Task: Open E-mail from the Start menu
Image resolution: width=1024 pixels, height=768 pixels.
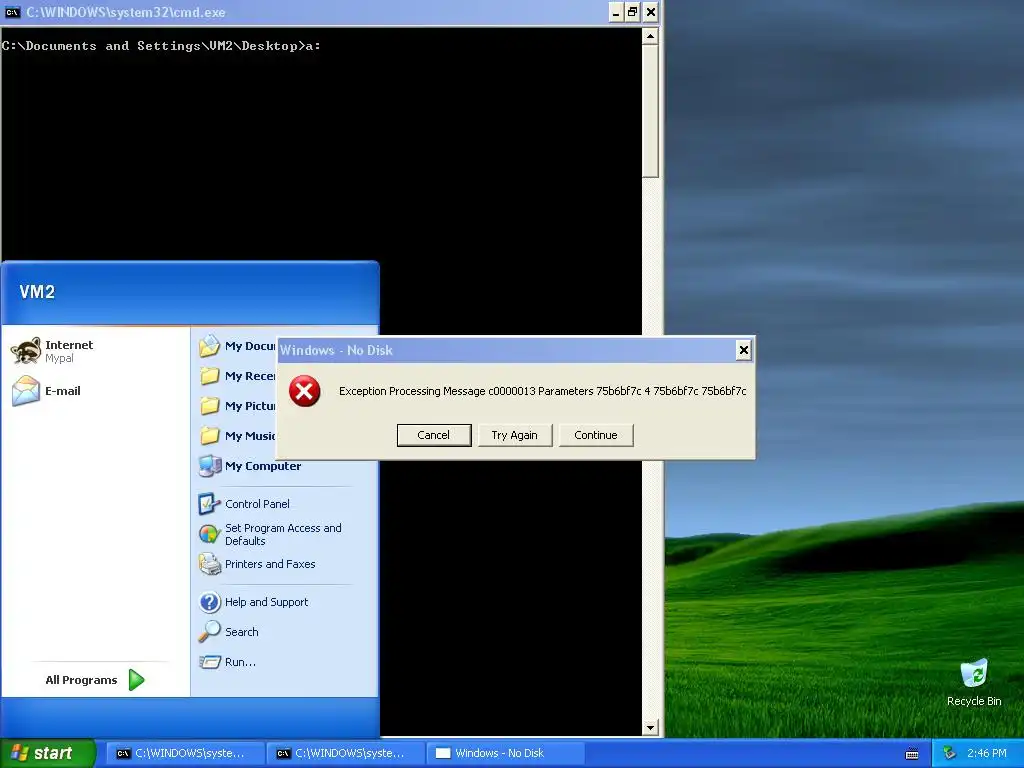Action: pyautogui.click(x=98, y=391)
